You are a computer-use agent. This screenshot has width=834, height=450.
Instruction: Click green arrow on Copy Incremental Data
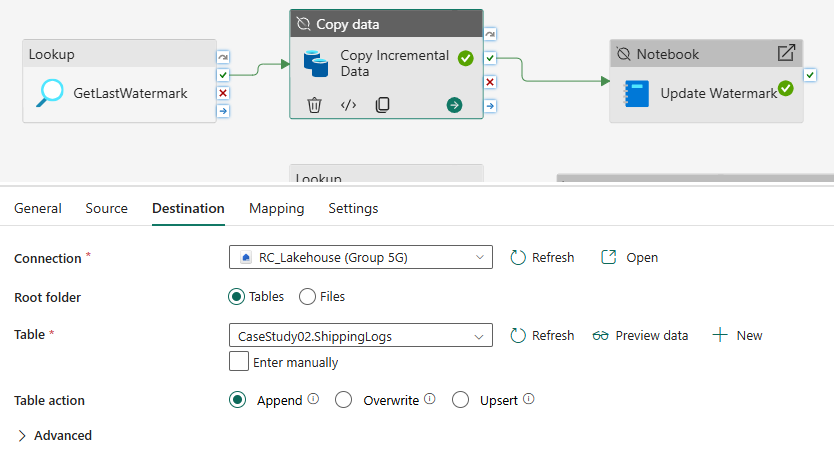click(454, 105)
